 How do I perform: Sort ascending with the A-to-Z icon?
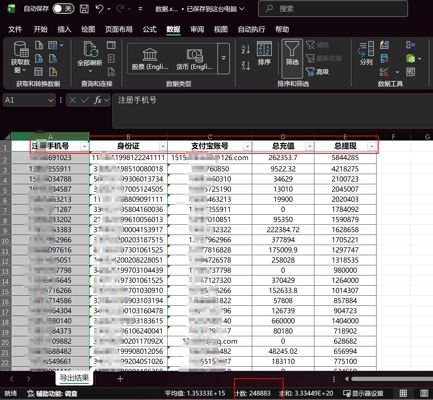click(246, 49)
